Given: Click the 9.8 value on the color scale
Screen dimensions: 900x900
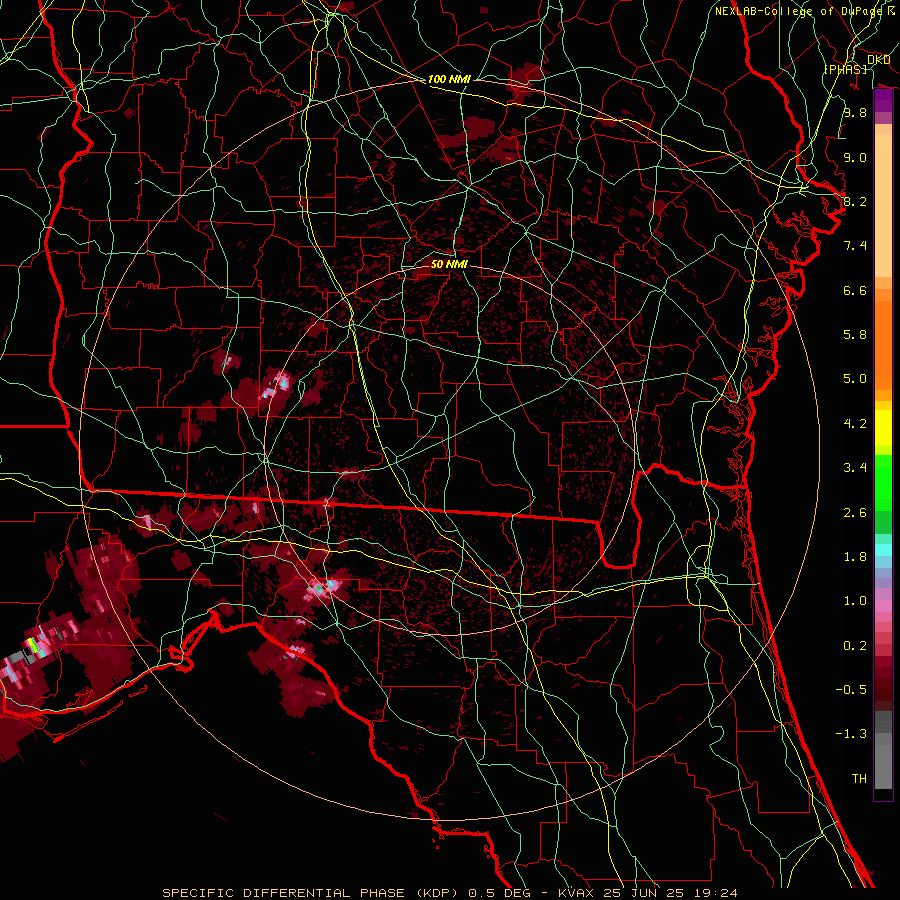Looking at the screenshot, I should 855,112.
